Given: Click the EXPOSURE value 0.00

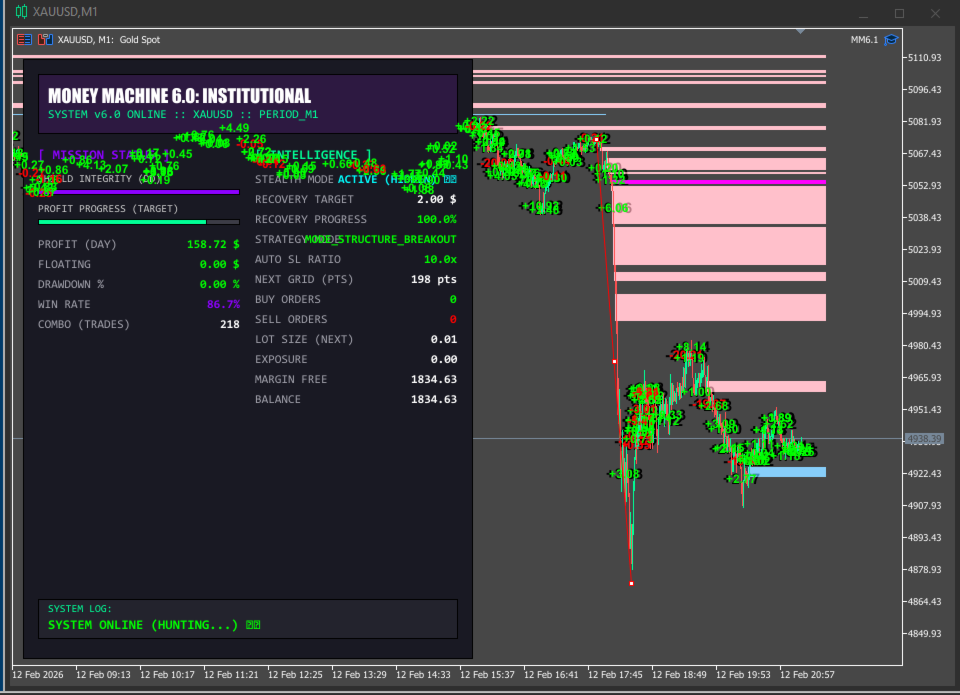Looking at the screenshot, I should point(443,359).
